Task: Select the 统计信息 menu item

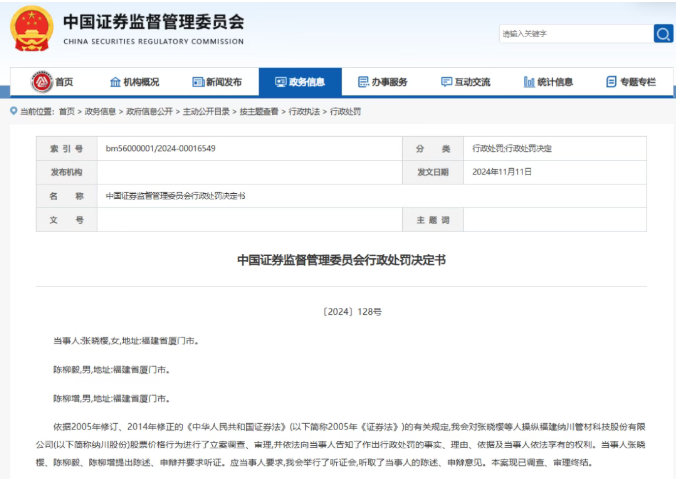Action: (554, 82)
